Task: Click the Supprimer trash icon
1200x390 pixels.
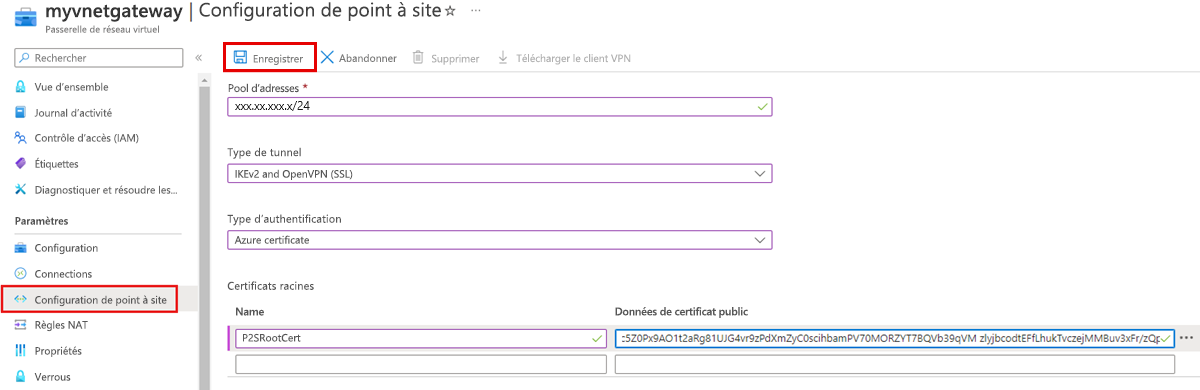Action: (x=418, y=58)
